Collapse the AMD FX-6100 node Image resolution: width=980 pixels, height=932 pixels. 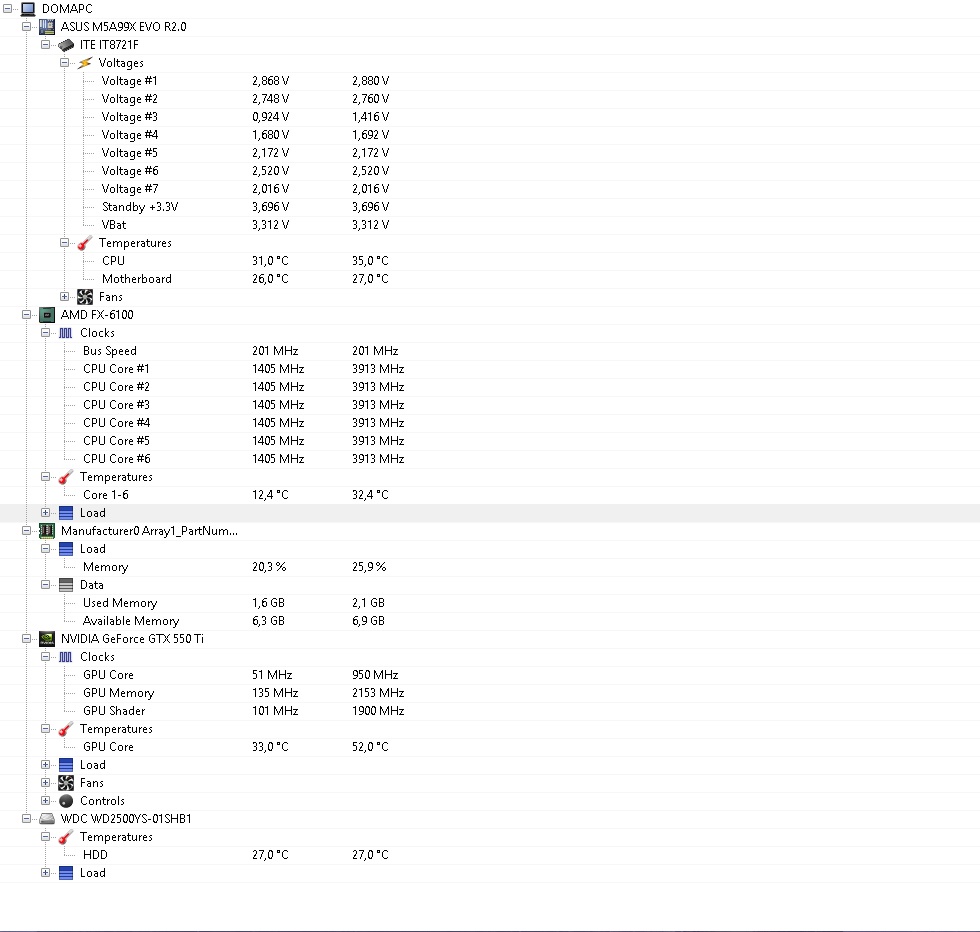(x=26, y=315)
